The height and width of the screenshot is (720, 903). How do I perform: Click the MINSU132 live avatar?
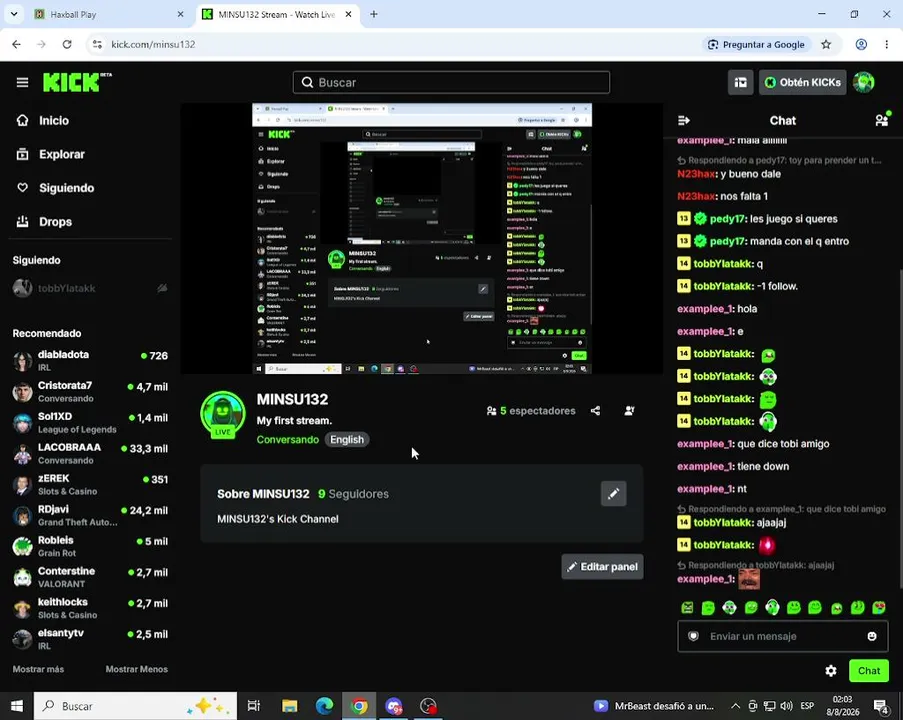point(223,415)
